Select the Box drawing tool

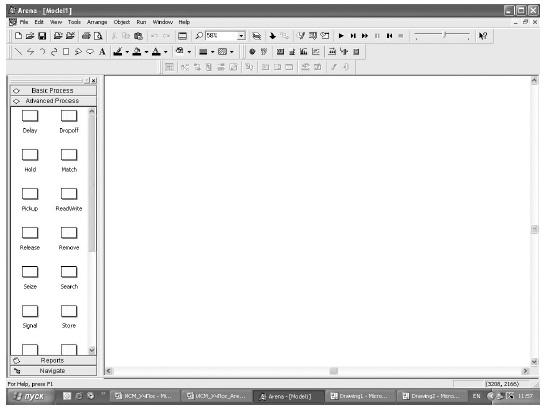click(66, 52)
